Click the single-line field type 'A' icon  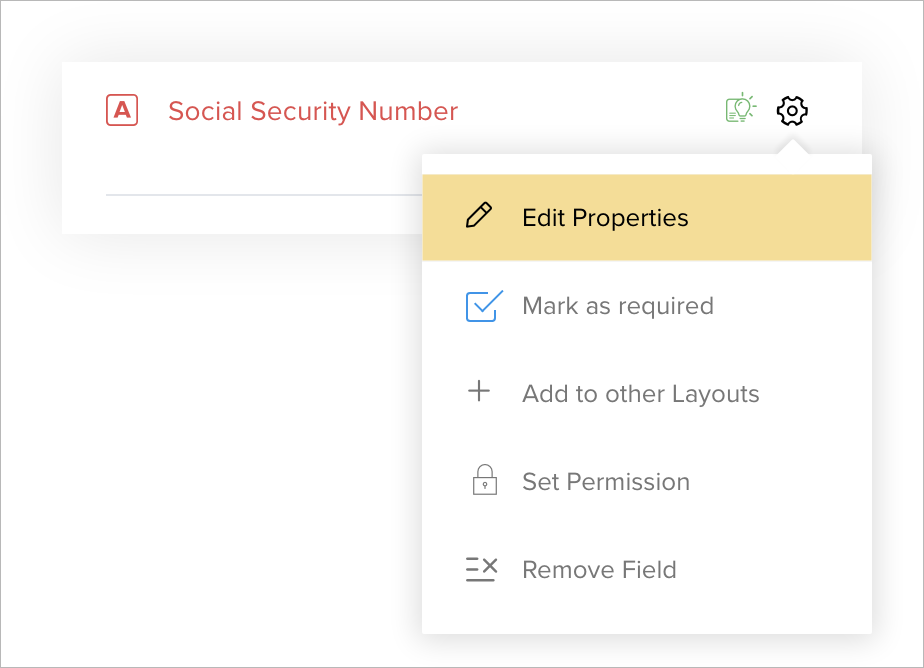(x=121, y=110)
